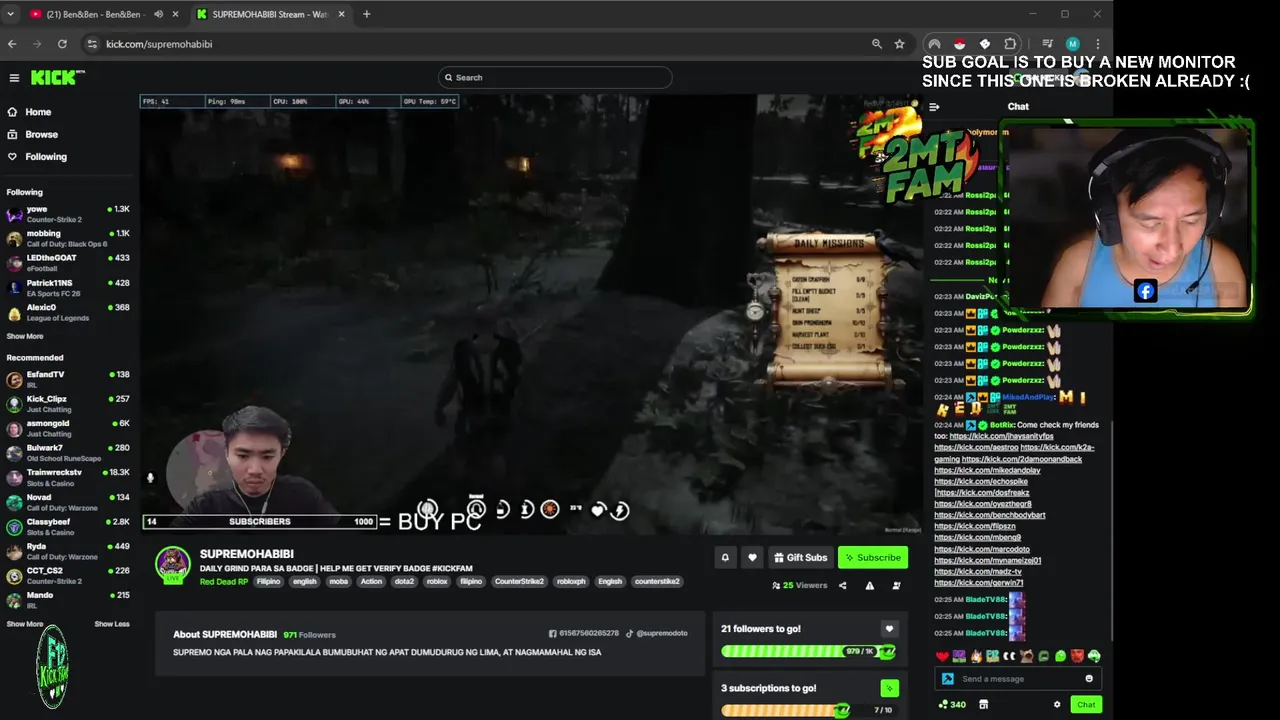
Task: Select the CounterStrike2 stream tag
Action: [x=519, y=582]
